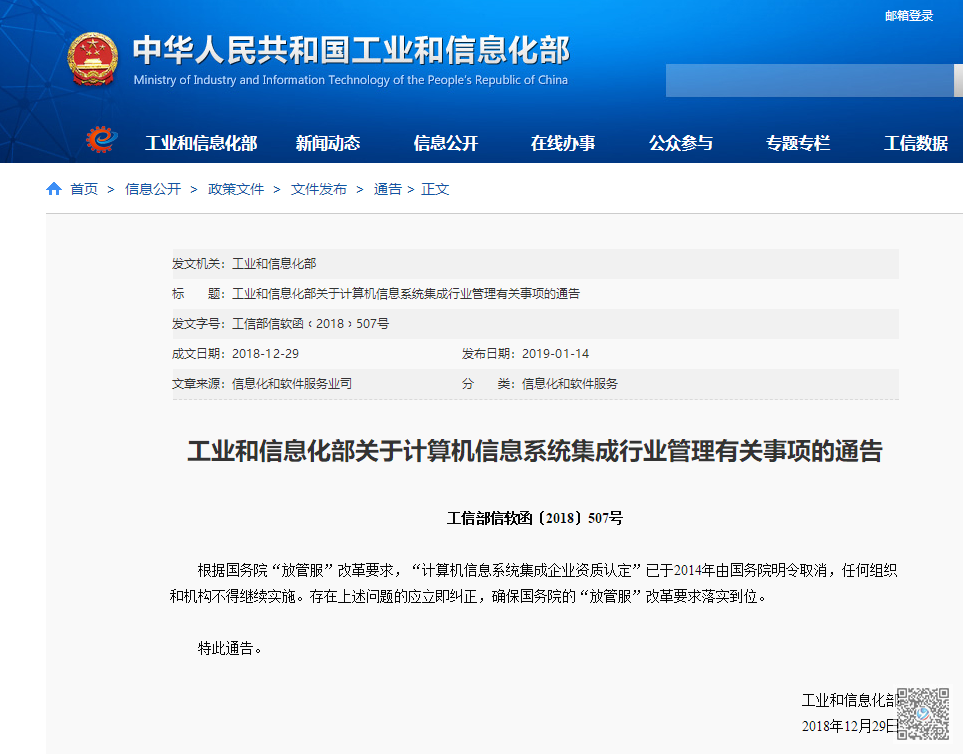
Task: Open the 工业和信息化部 navigation menu item
Action: click(201, 143)
